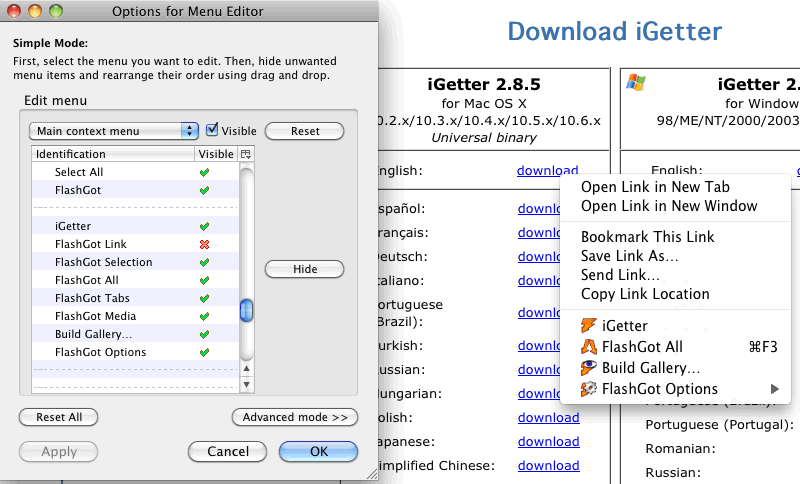Select the FlashGot Tabs row
The width and height of the screenshot is (800, 484).
pyautogui.click(x=135, y=298)
